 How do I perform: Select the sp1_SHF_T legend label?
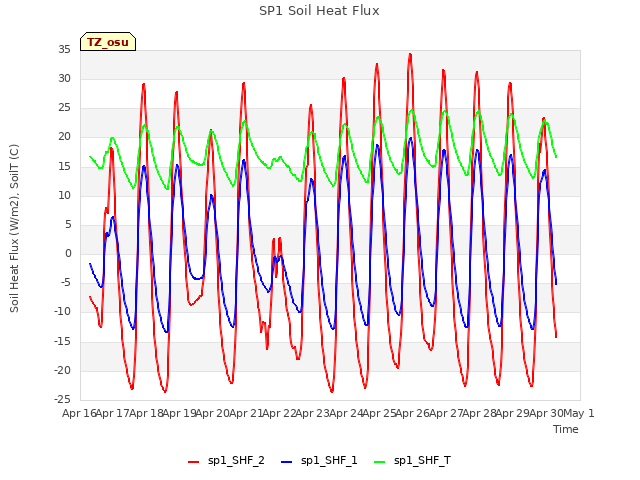click(422, 460)
